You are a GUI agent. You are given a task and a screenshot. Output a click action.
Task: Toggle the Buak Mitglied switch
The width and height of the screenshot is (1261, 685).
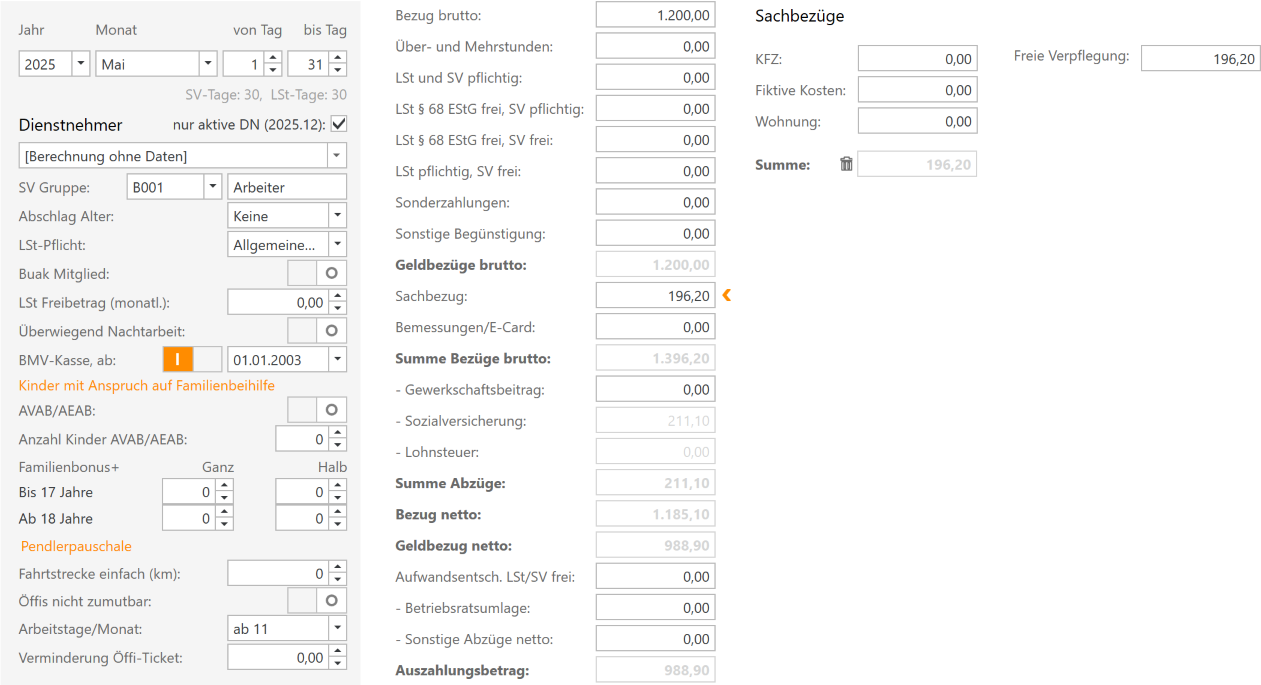317,273
